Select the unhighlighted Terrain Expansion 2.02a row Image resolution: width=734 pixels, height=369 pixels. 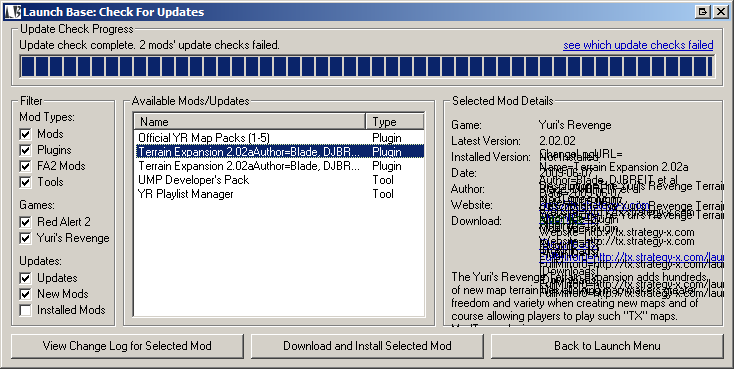click(279, 166)
